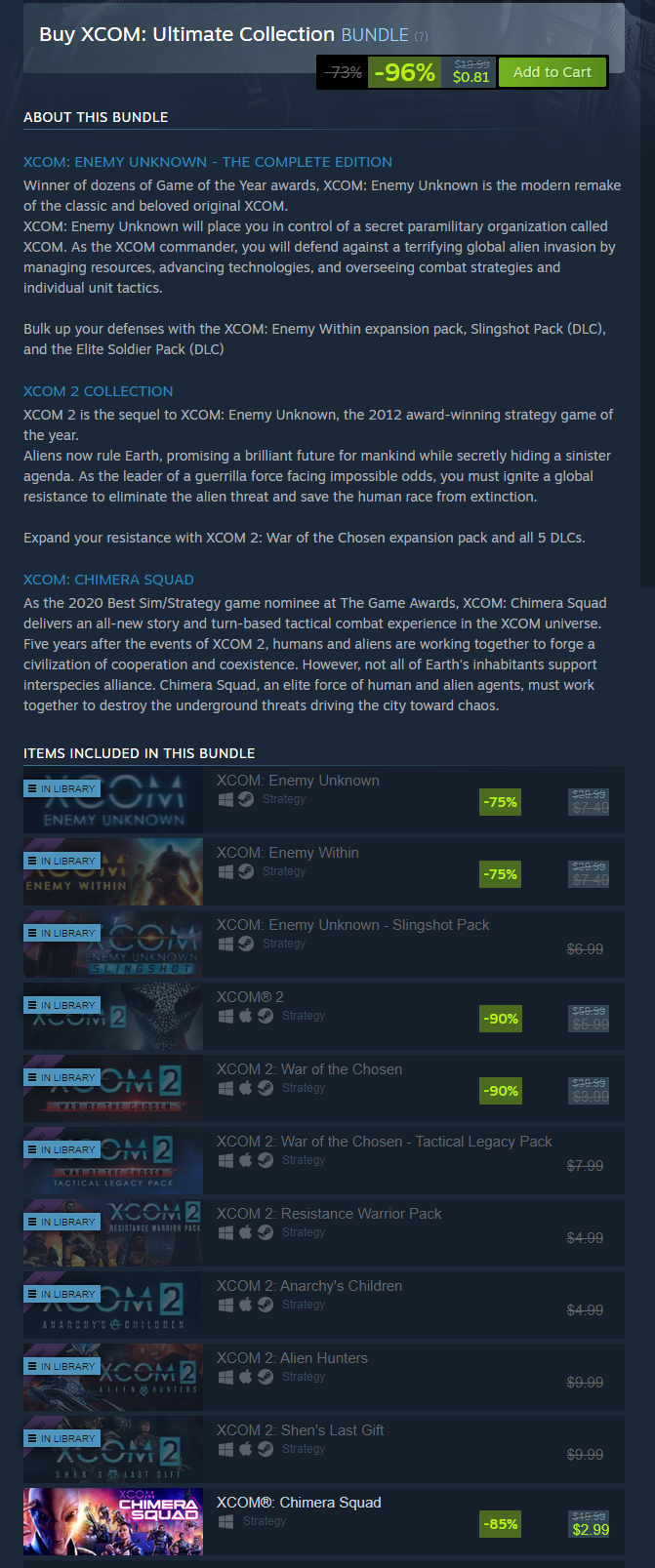Open Tactical Legacy Pack title link
This screenshot has height=1568, width=655.
[385, 1142]
